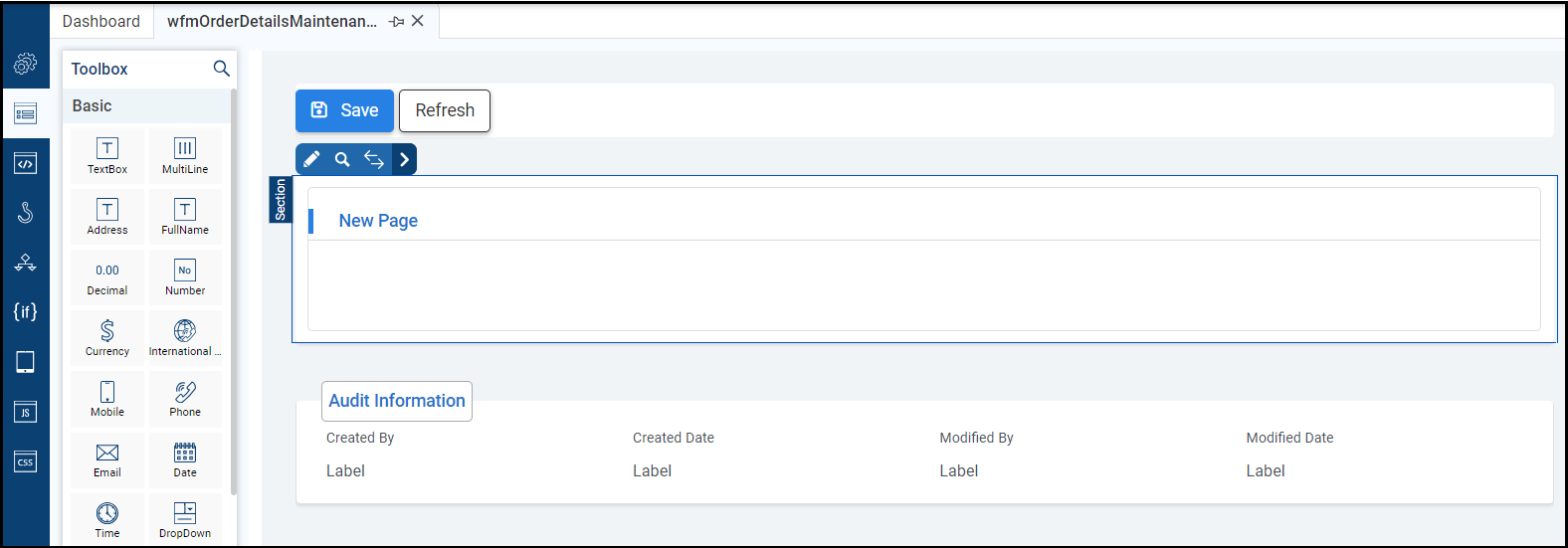Open the CSS sidebar icon

tap(25, 461)
